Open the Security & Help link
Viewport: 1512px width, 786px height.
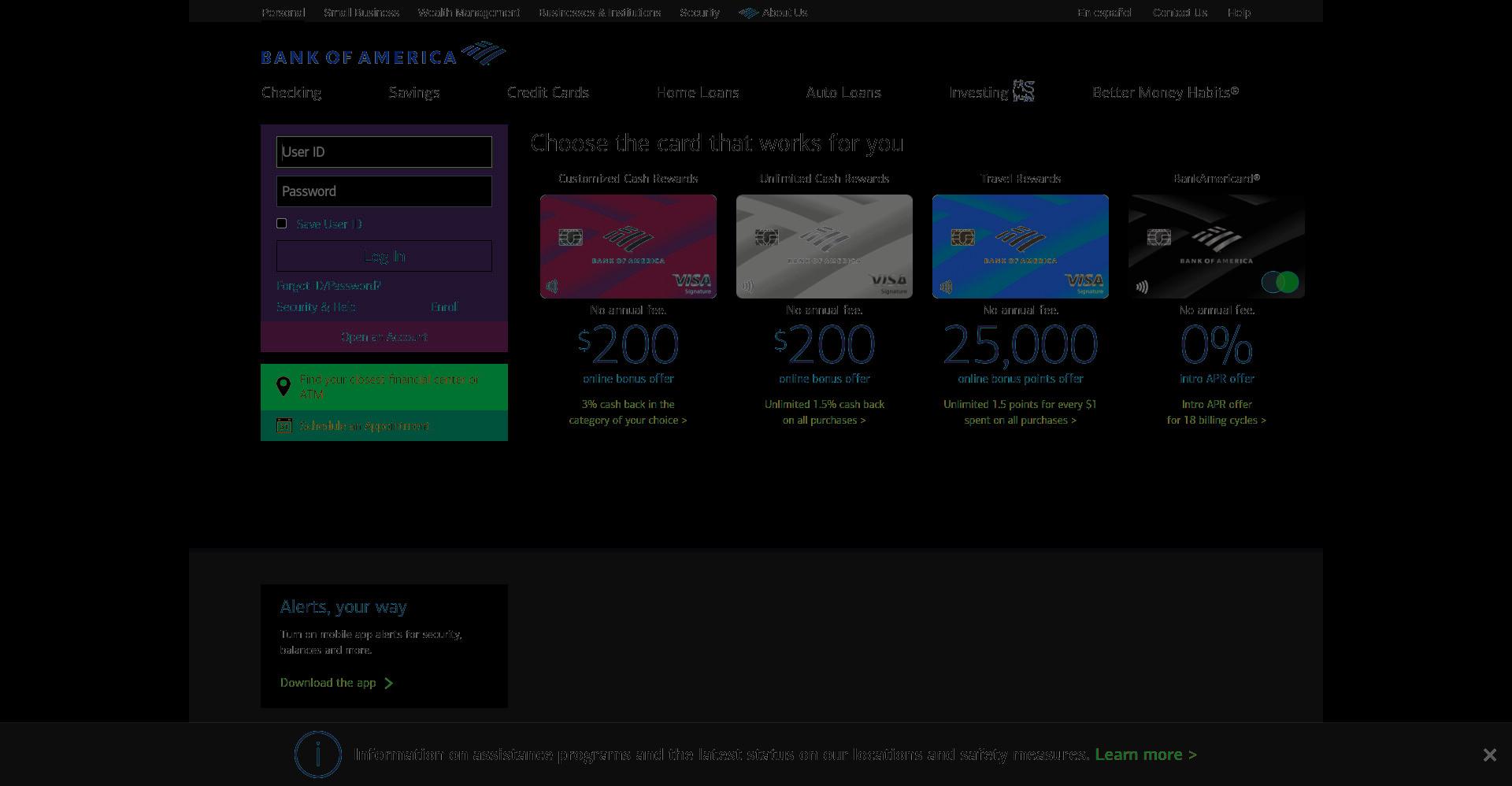click(x=316, y=307)
